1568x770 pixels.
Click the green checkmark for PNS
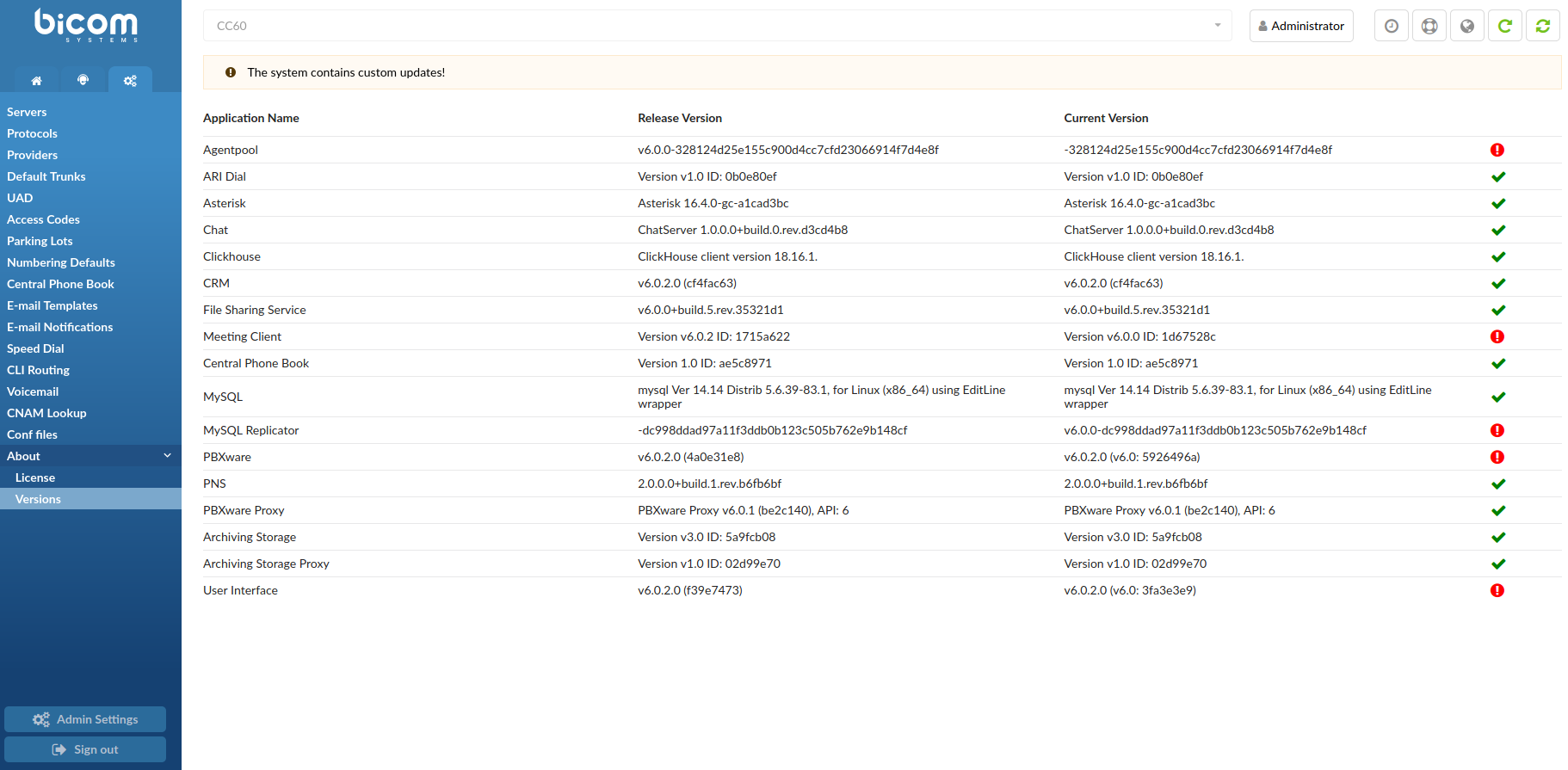1498,484
